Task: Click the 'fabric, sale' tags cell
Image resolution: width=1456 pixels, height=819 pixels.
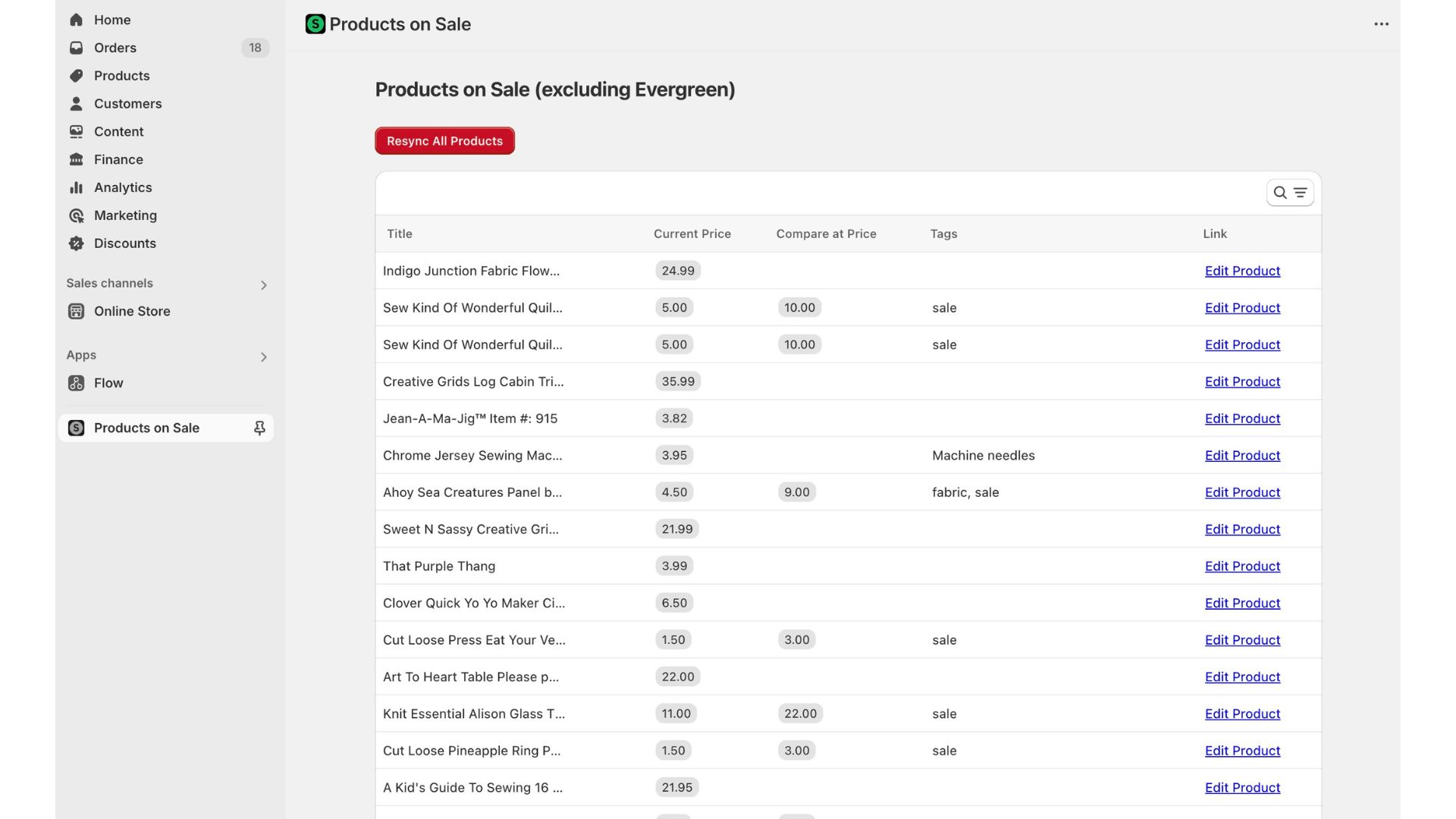Action: pos(965,492)
